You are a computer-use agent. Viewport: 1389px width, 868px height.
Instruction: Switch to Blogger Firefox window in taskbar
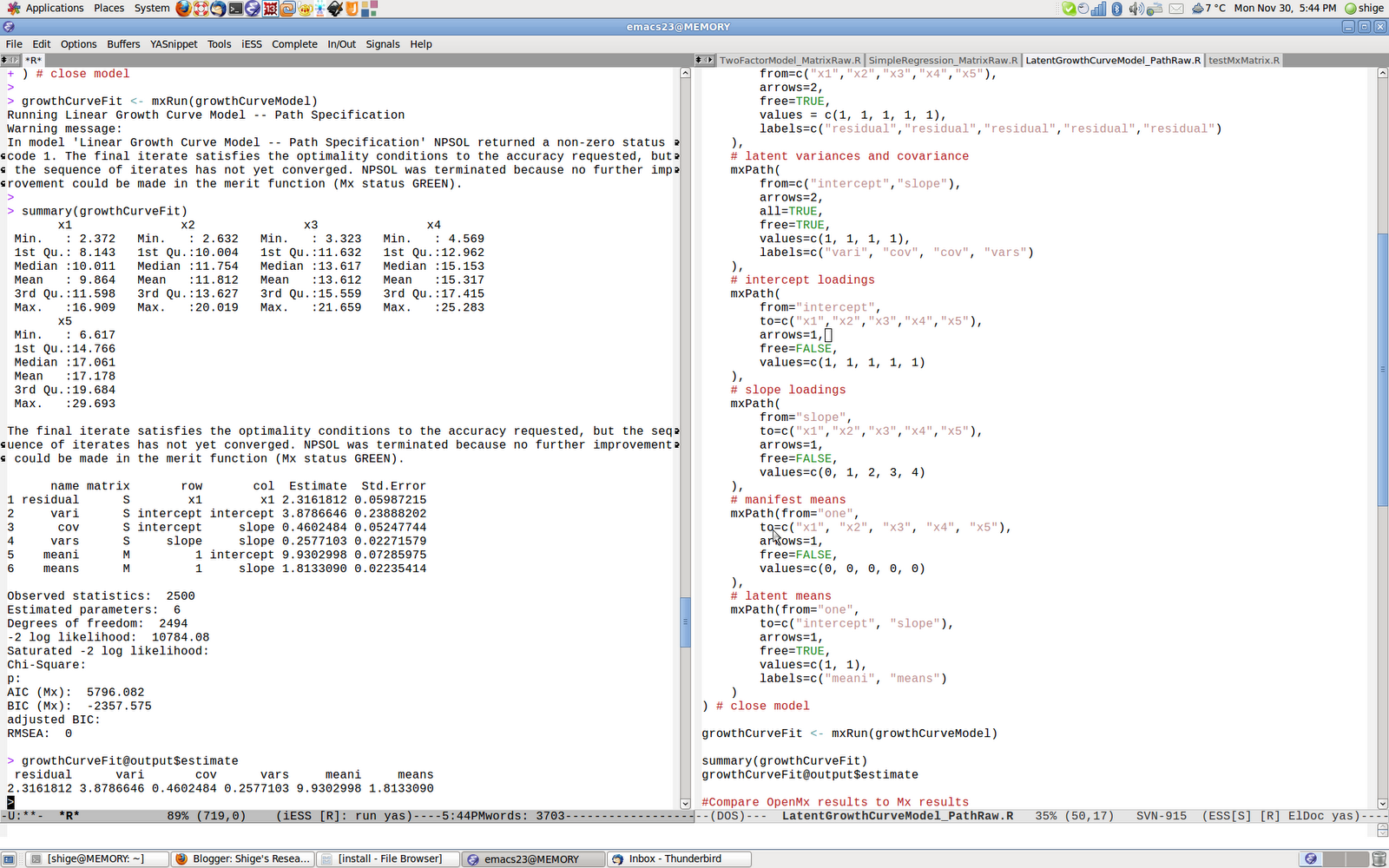pyautogui.click(x=242, y=859)
